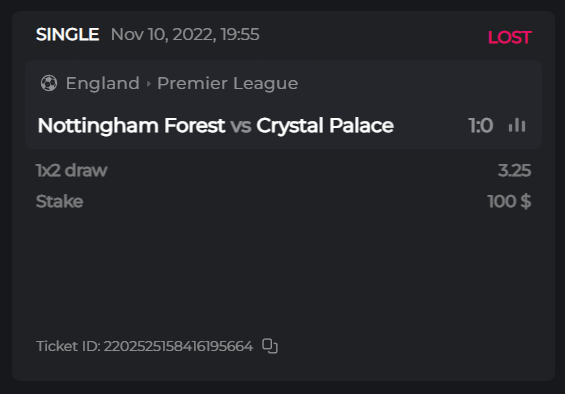Open the Premier League link
Viewport: 565px width, 394px height.
click(227, 83)
